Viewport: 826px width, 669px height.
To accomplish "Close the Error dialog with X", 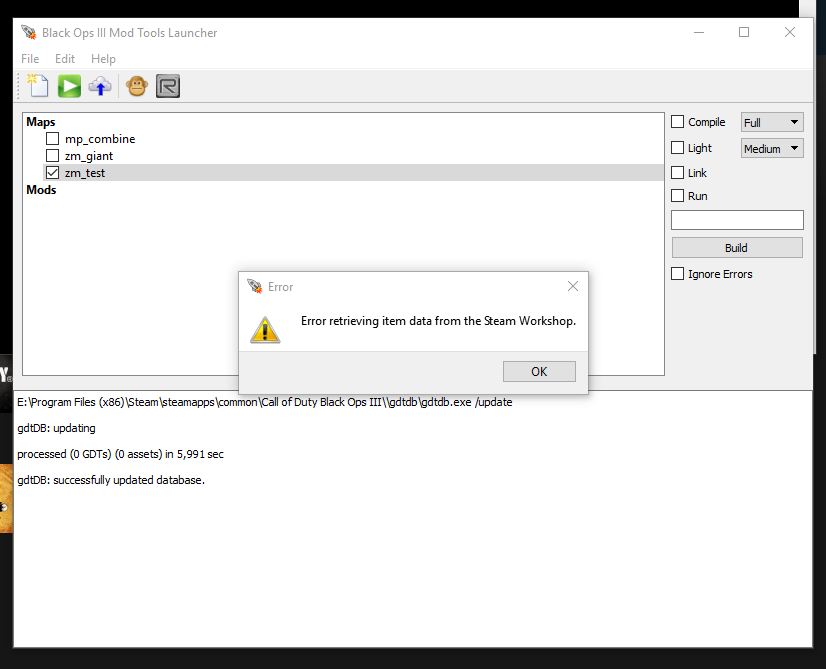I will click(x=573, y=286).
